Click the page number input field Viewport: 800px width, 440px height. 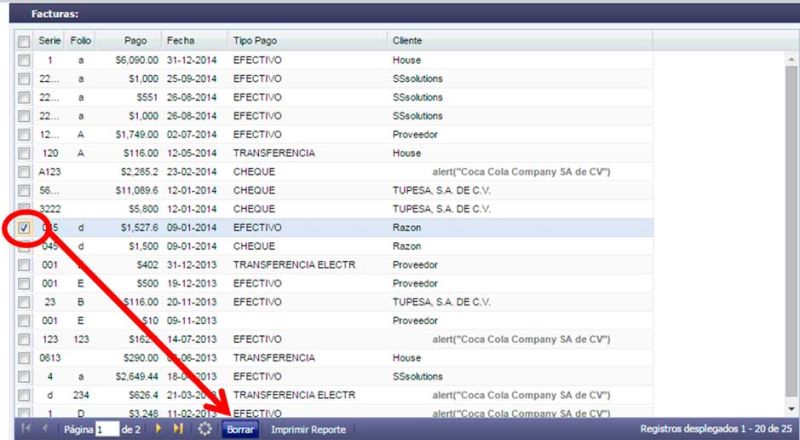(106, 429)
